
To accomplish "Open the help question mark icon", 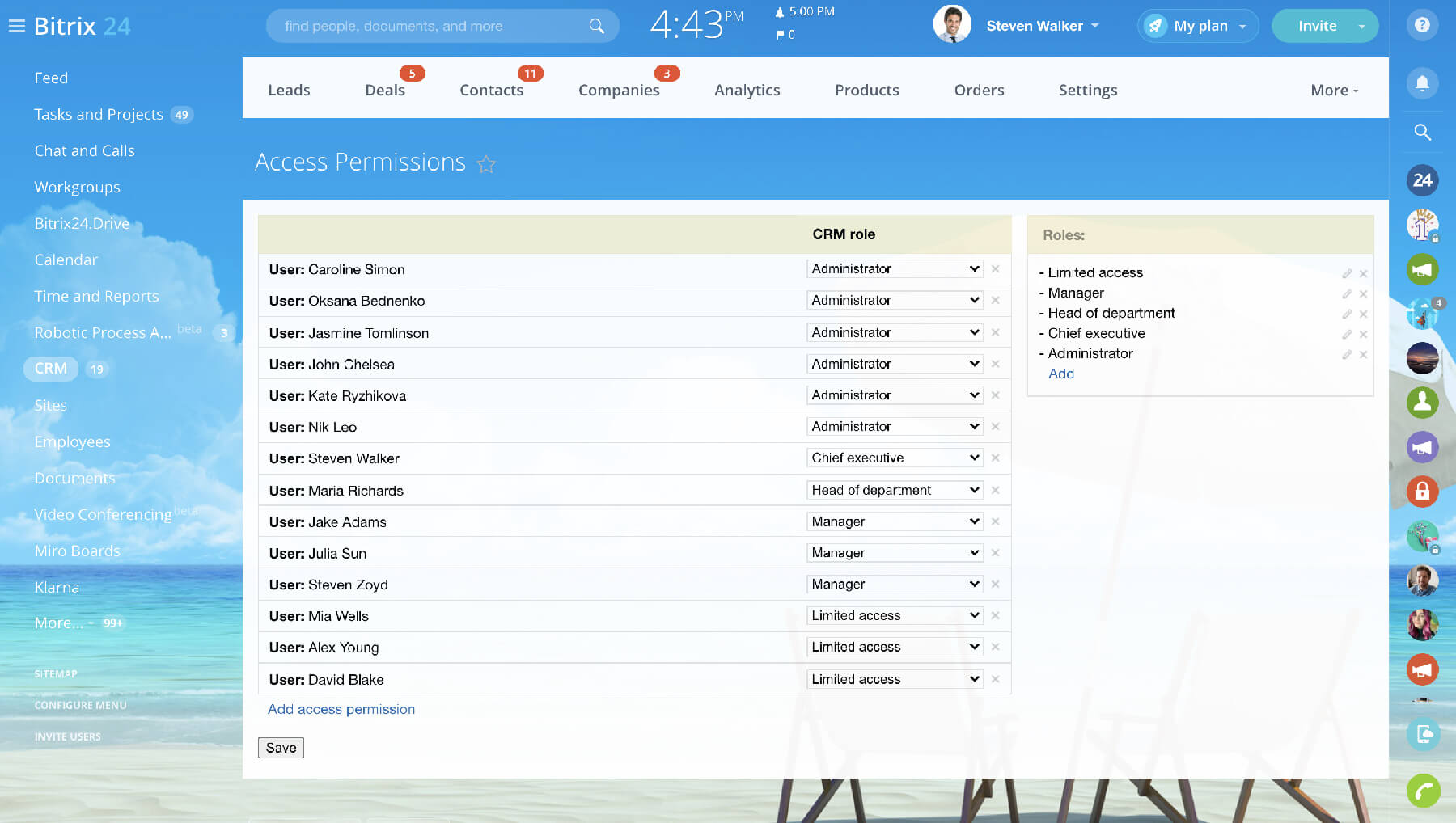I will (x=1422, y=25).
